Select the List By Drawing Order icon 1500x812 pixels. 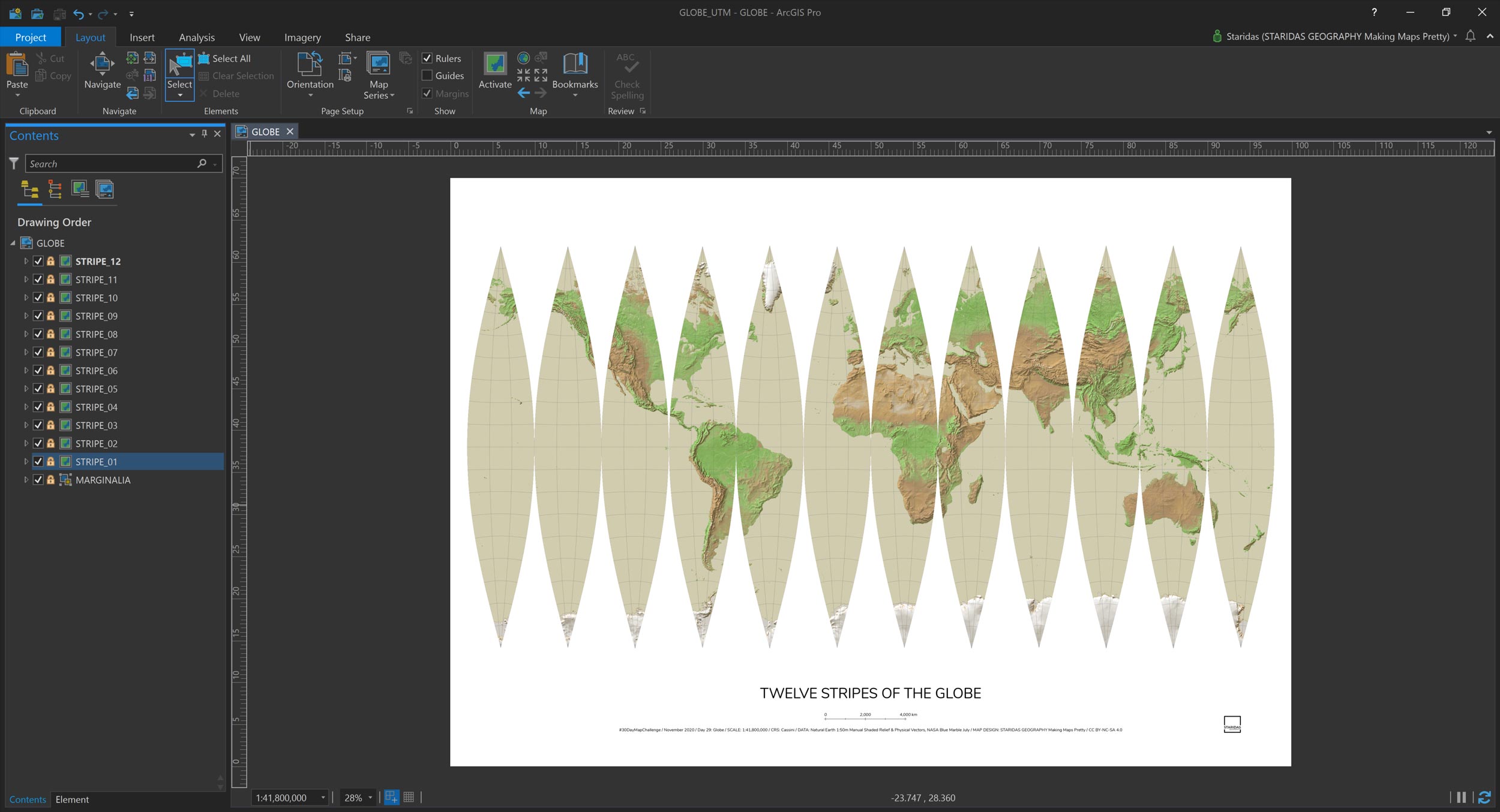pos(30,190)
